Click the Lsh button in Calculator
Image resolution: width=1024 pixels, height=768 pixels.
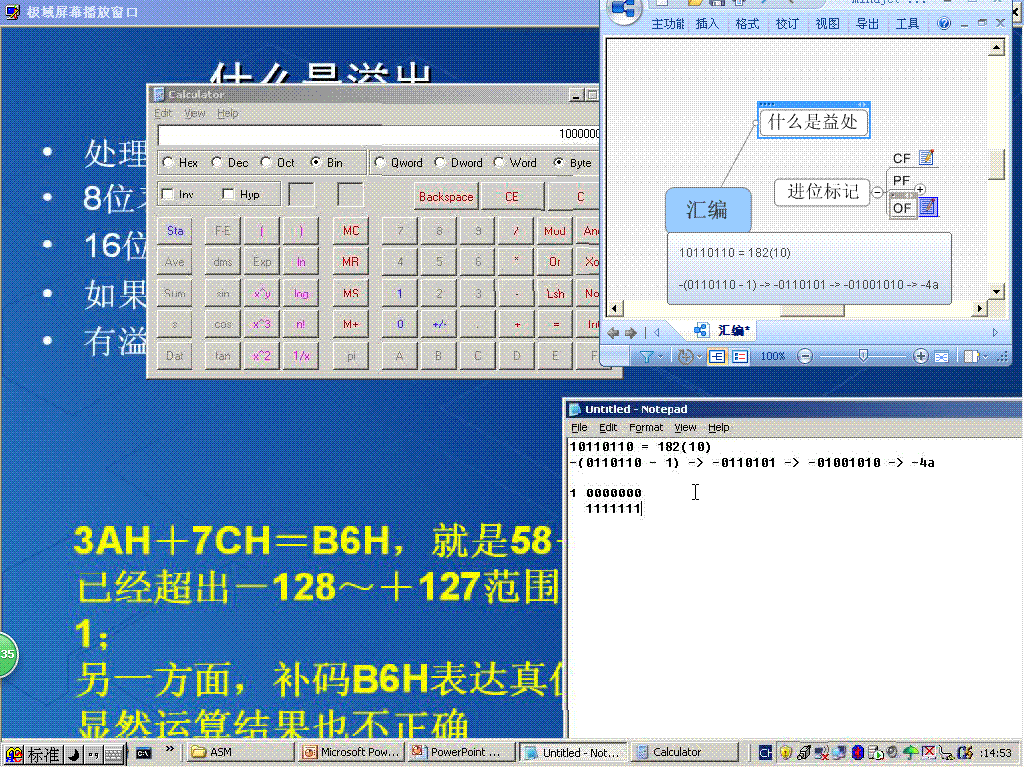555,293
